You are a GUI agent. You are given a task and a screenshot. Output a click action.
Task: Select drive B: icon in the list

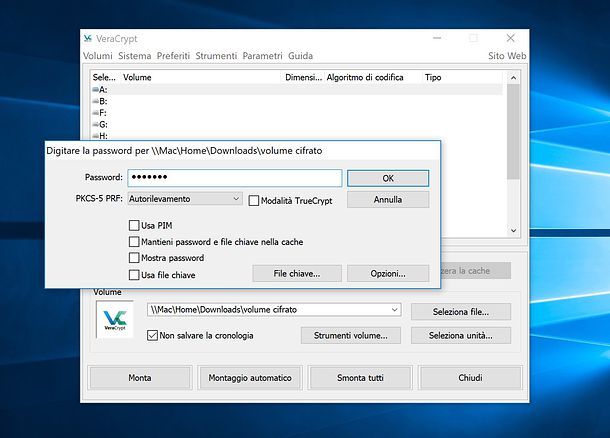(95, 101)
